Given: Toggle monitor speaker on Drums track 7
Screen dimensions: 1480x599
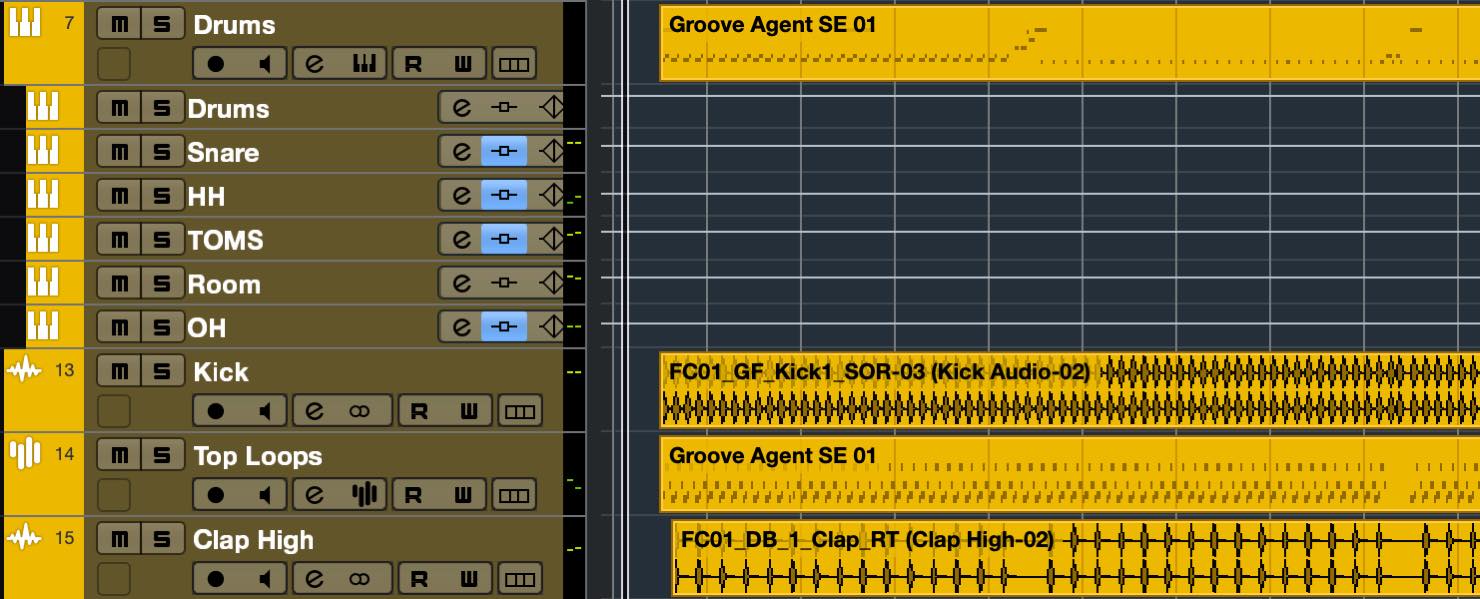Looking at the screenshot, I should [x=264, y=64].
